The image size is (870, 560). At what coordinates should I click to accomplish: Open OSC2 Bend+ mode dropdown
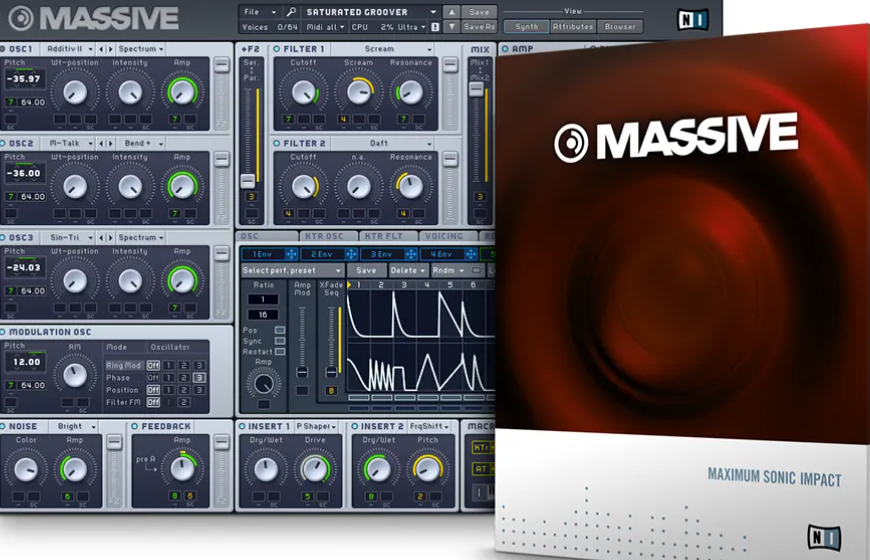141,143
